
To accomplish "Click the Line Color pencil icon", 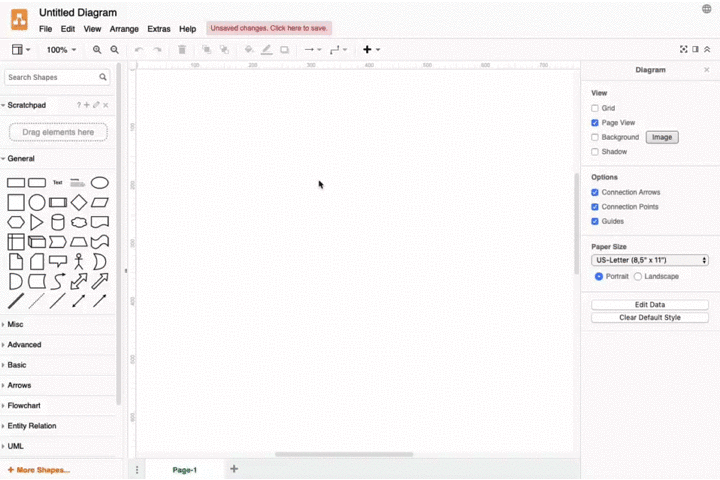I will pos(266,50).
